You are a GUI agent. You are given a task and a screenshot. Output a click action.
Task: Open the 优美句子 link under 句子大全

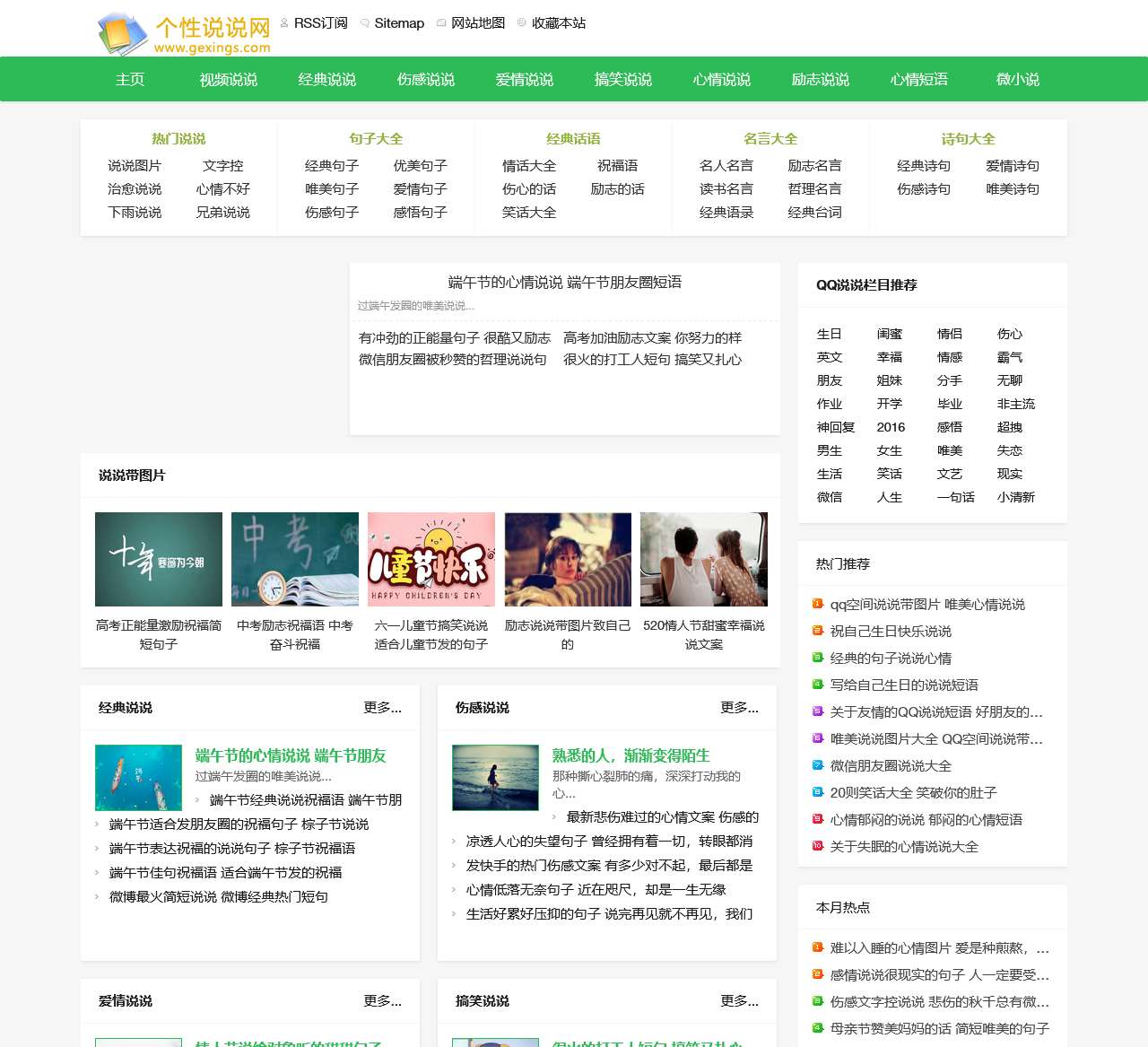click(x=421, y=166)
